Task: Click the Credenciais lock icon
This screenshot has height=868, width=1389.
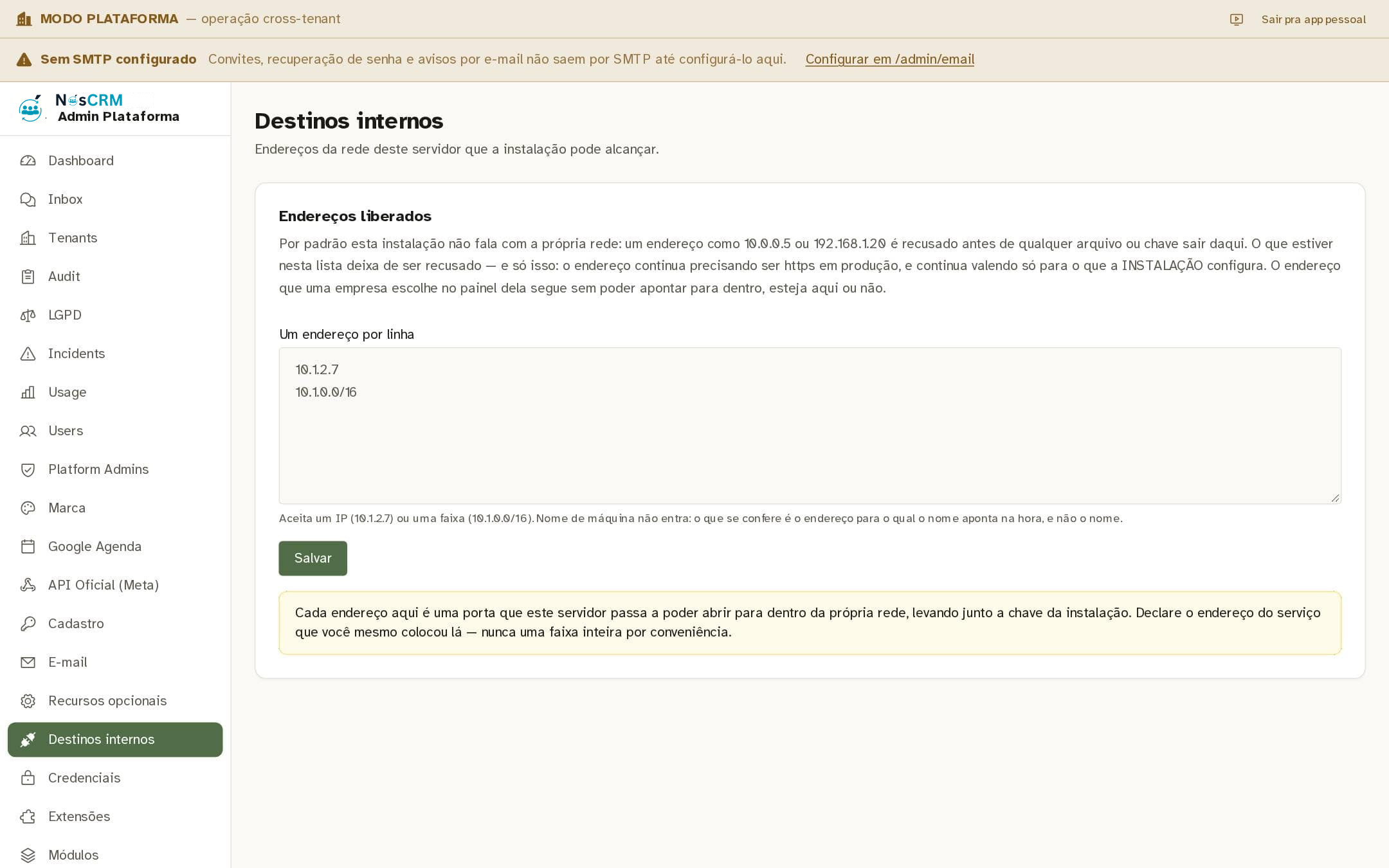Action: 28,778
